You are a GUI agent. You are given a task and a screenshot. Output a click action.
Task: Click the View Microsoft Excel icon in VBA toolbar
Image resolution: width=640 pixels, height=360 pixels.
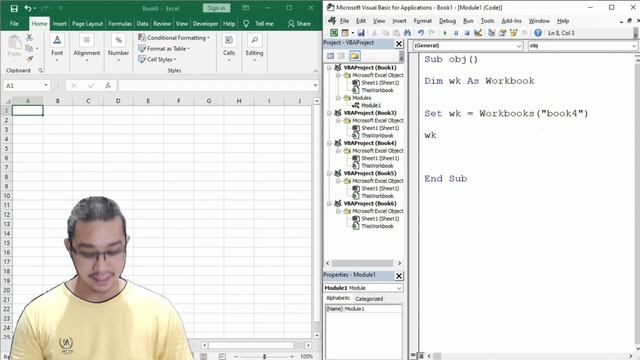[334, 33]
